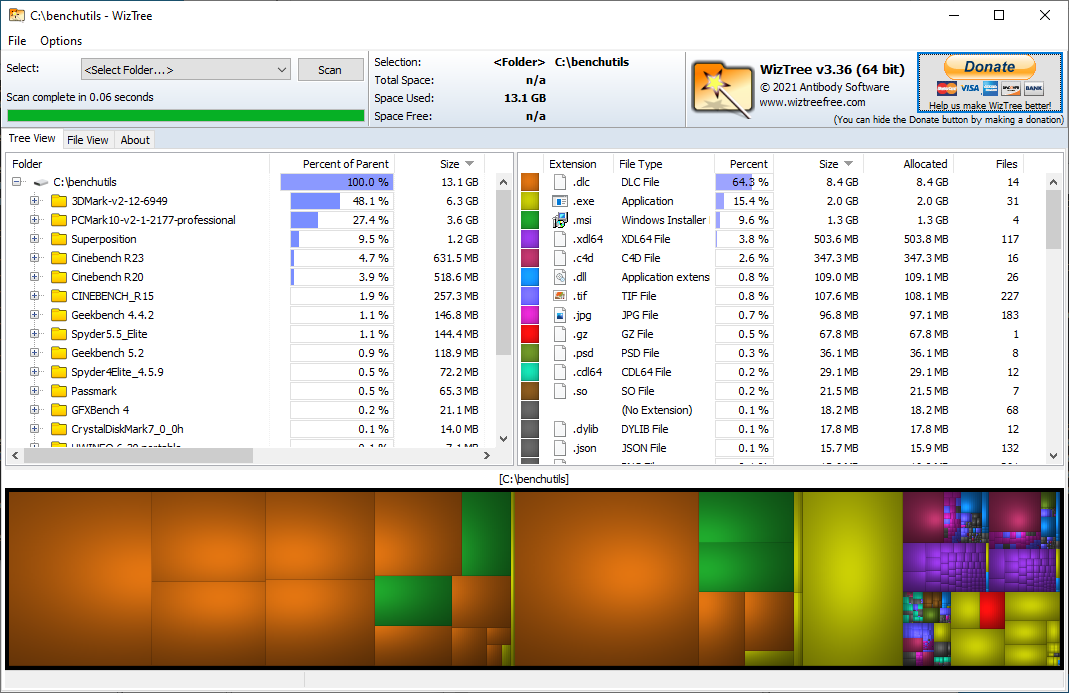This screenshot has height=693, width=1069.
Task: Click the folder icon for 3DMark-v2-12-6949
Action: pos(59,201)
